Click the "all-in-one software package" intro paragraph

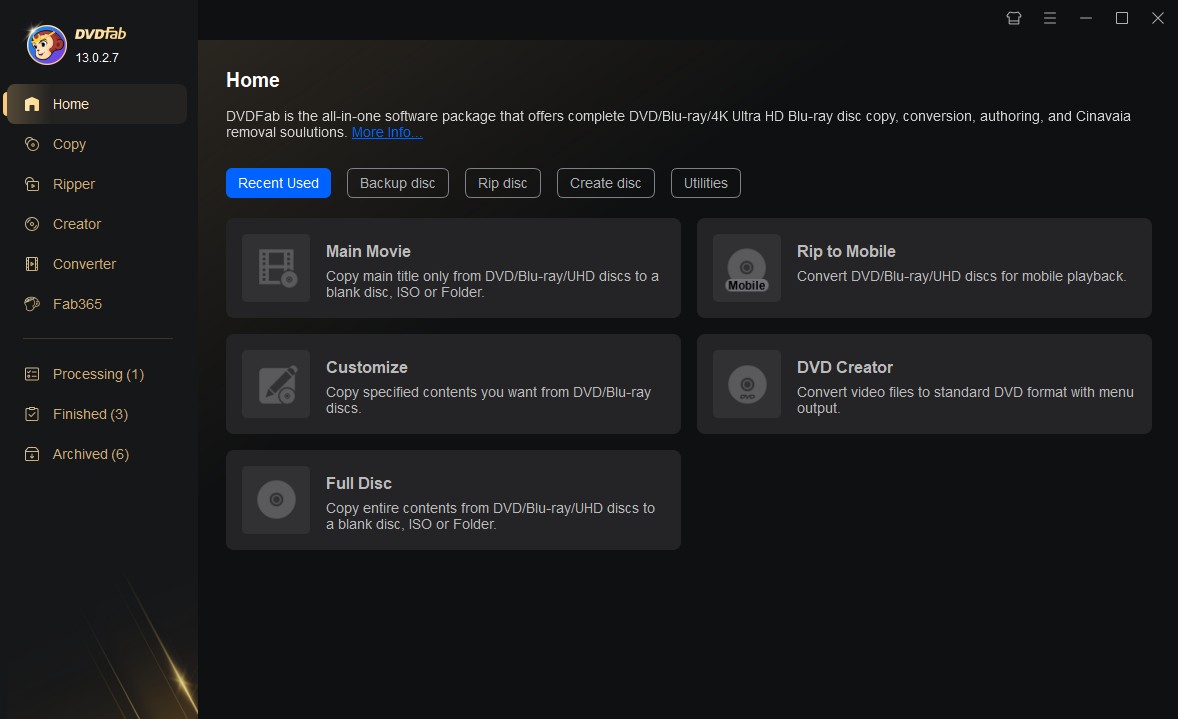tap(678, 124)
